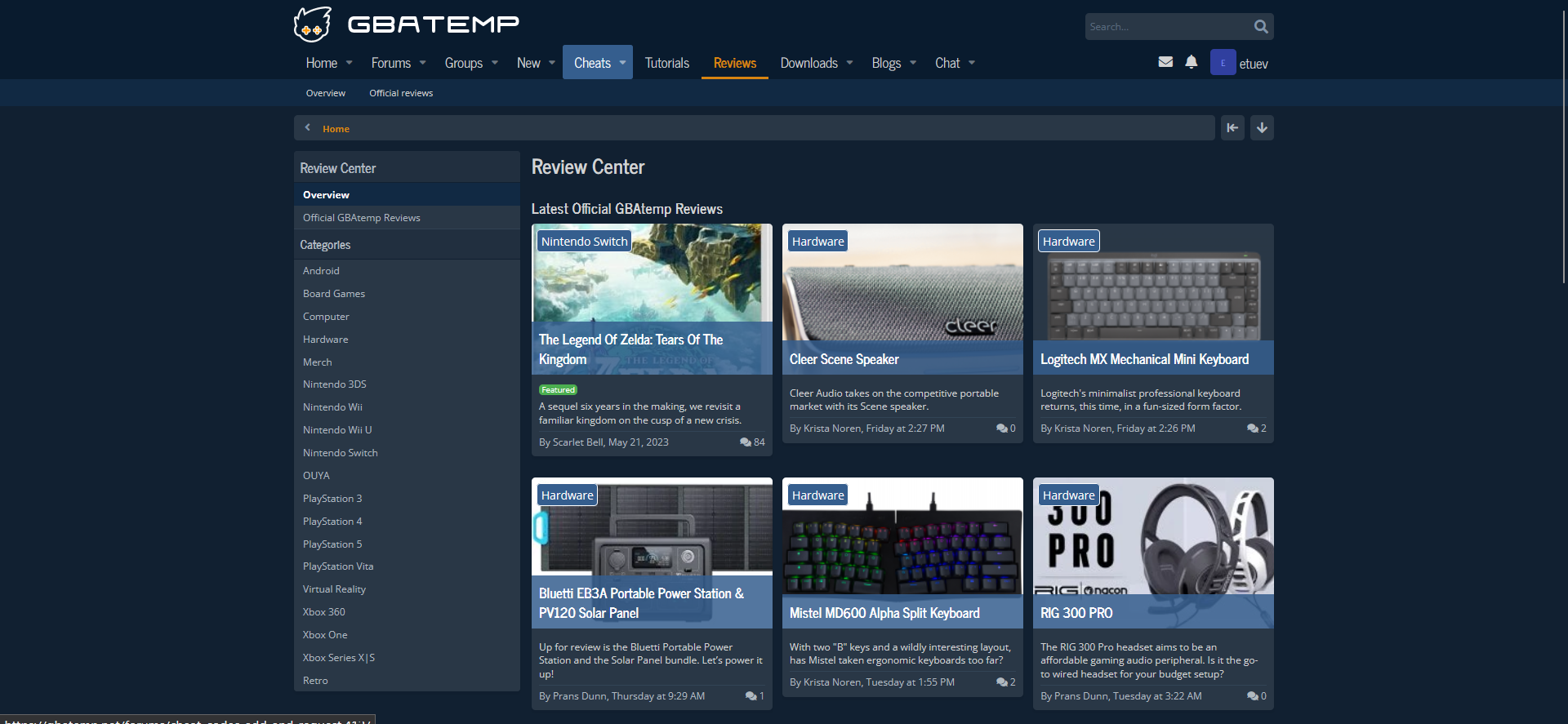1568x724 pixels.
Task: Expand the New menu dropdown arrow
Action: (552, 63)
